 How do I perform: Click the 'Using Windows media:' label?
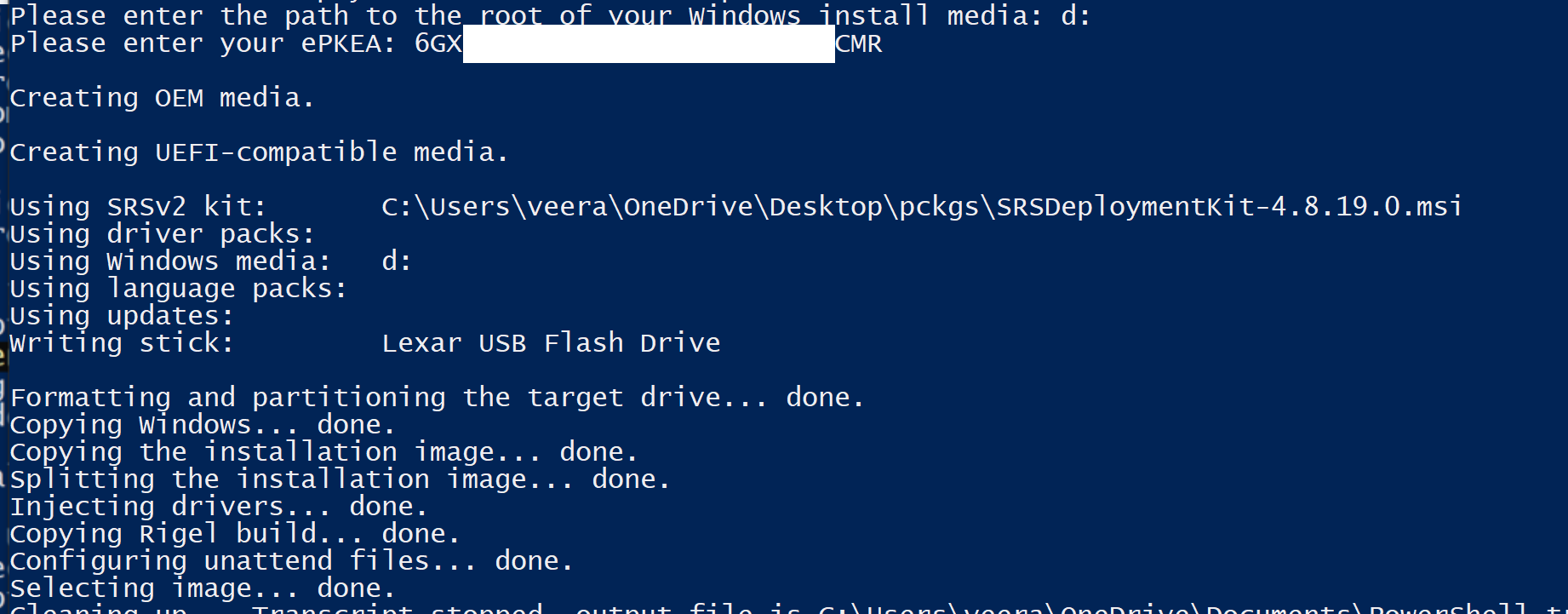coord(170,261)
